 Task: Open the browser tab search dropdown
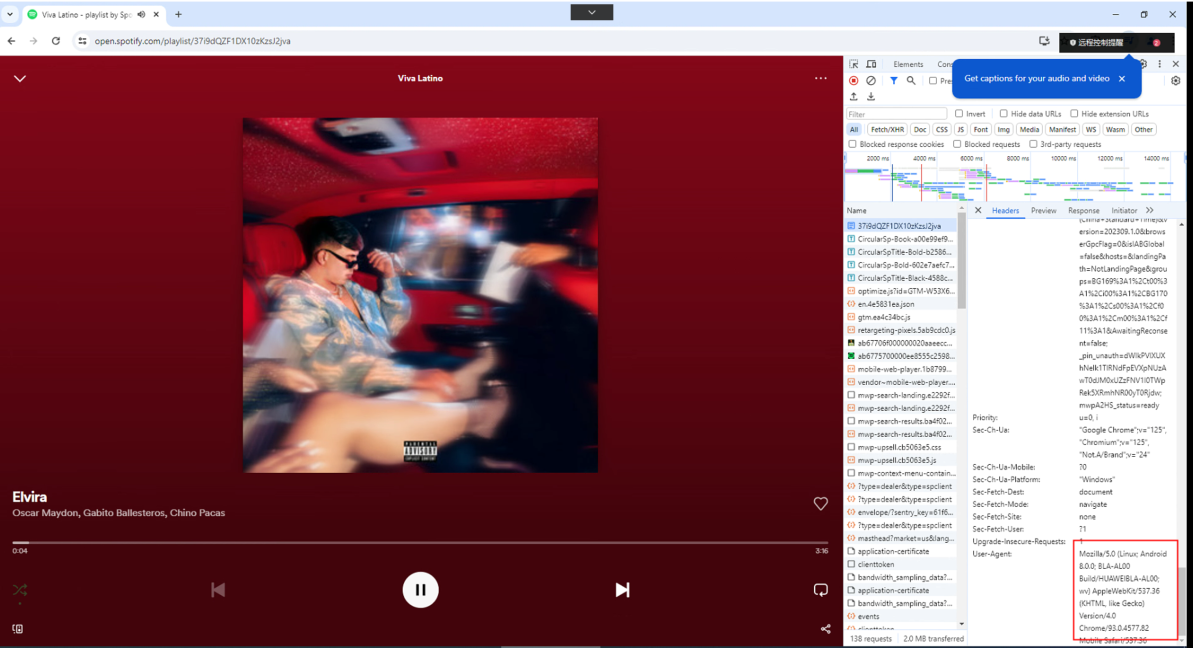[x=10, y=14]
